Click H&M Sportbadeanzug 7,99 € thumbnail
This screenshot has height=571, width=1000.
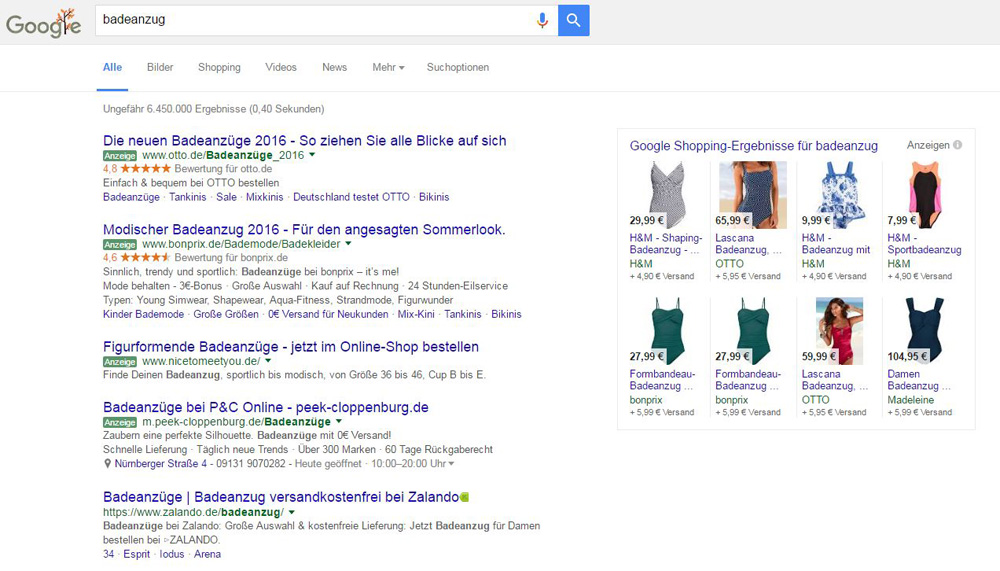pos(925,195)
